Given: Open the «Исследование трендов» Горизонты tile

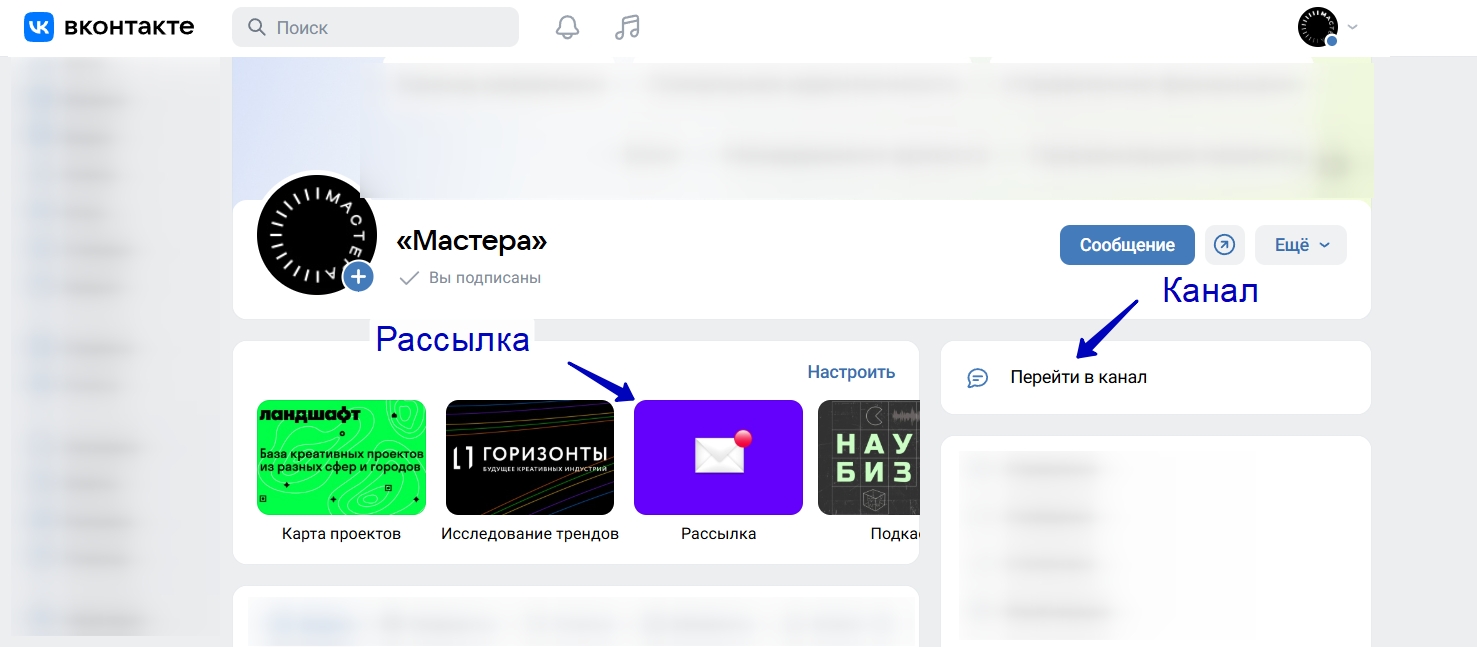Looking at the screenshot, I should pos(529,458).
